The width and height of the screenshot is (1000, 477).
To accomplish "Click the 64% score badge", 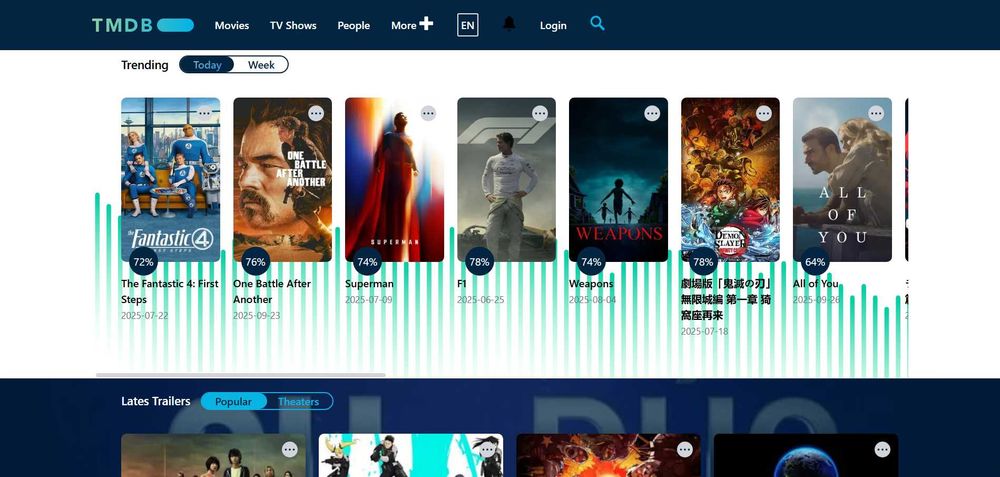I will click(x=815, y=261).
